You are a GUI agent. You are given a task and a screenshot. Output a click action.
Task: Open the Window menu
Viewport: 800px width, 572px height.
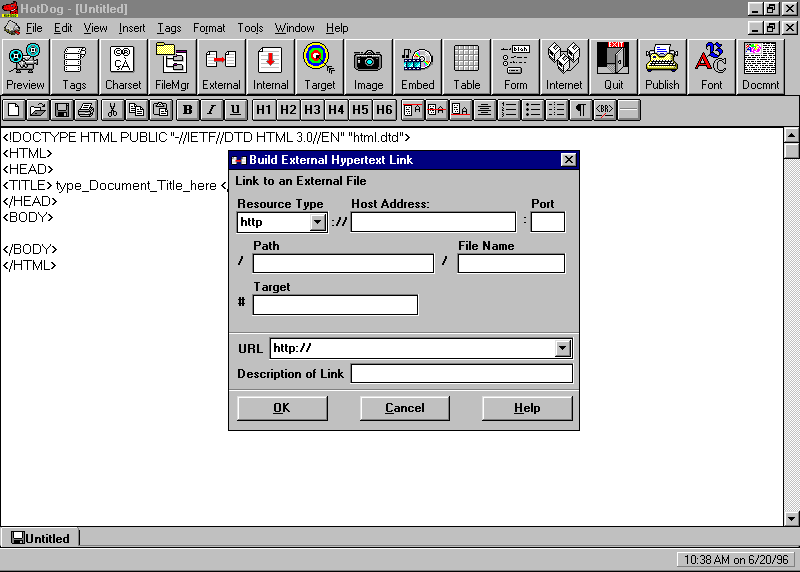click(x=294, y=28)
